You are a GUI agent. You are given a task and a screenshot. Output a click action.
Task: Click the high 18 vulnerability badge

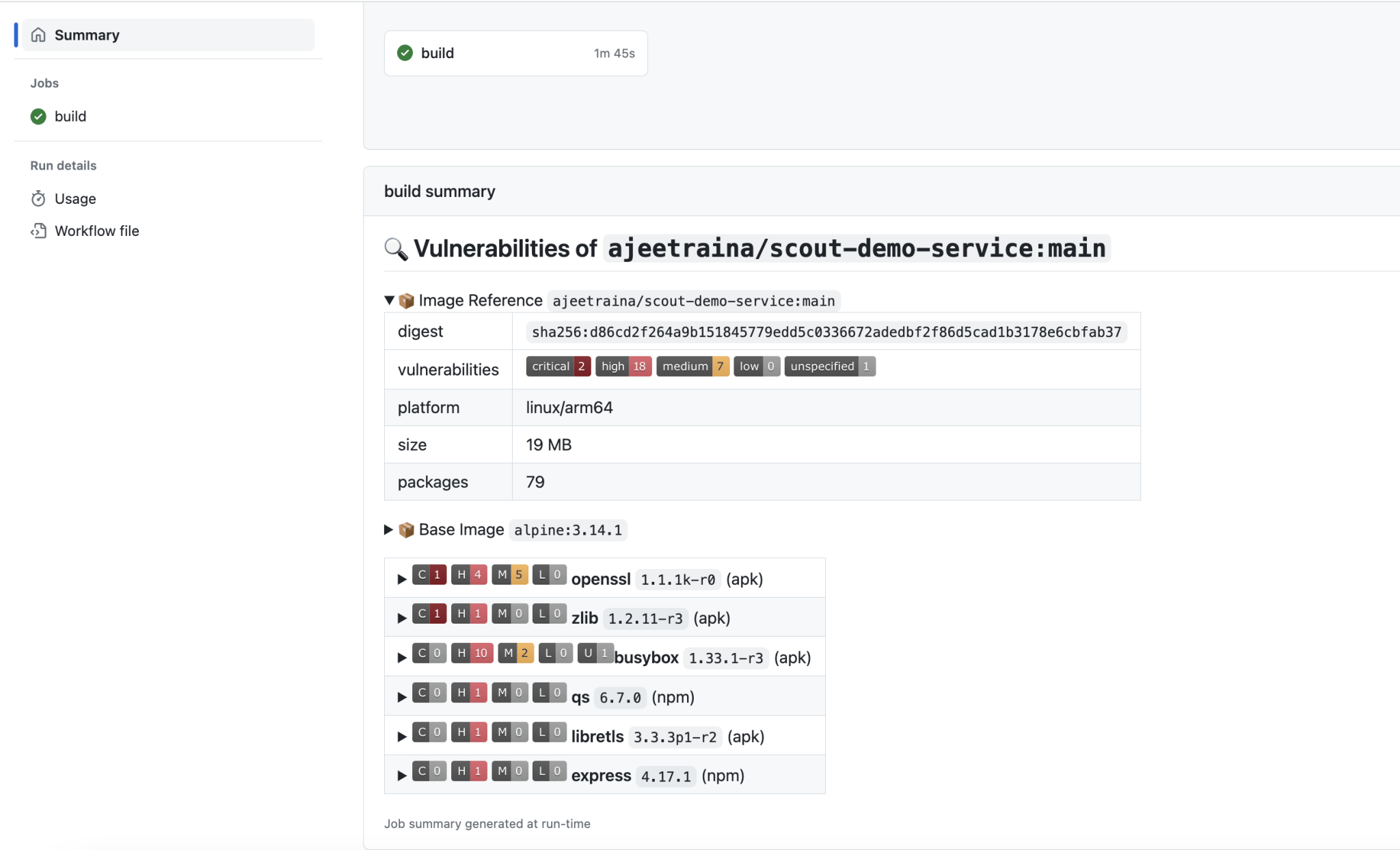(623, 366)
